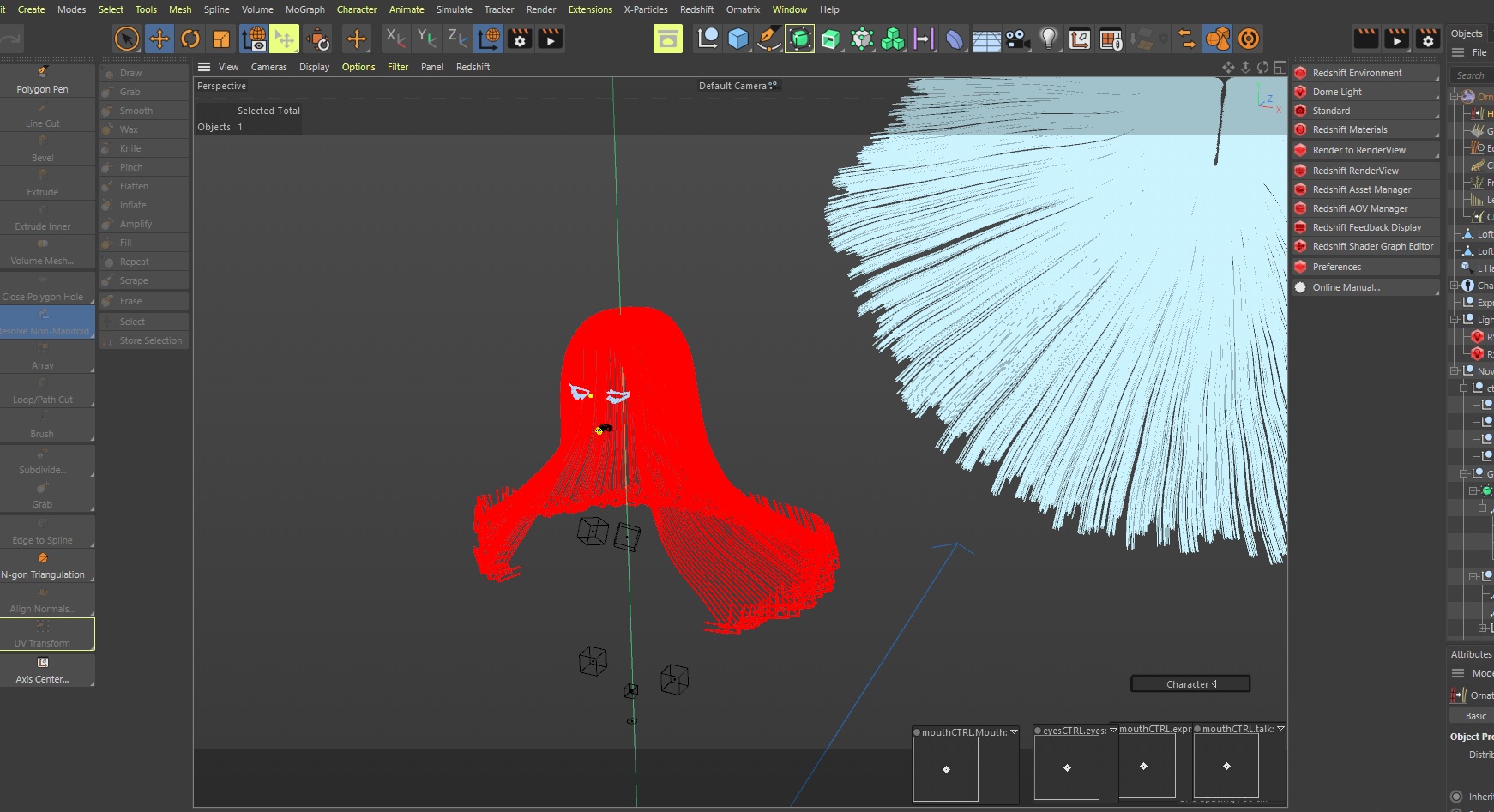The height and width of the screenshot is (812, 1494).
Task: Click the Cube primitive icon
Action: click(x=738, y=39)
